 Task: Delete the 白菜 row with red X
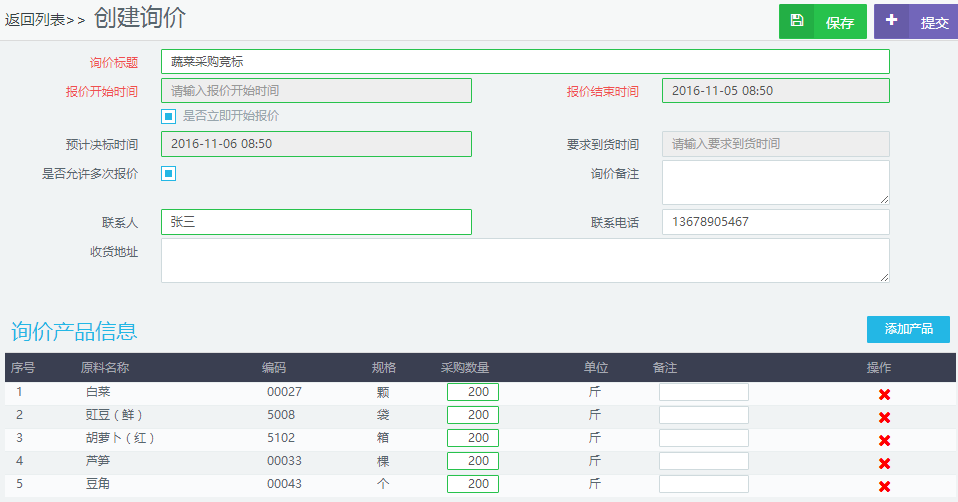(884, 394)
